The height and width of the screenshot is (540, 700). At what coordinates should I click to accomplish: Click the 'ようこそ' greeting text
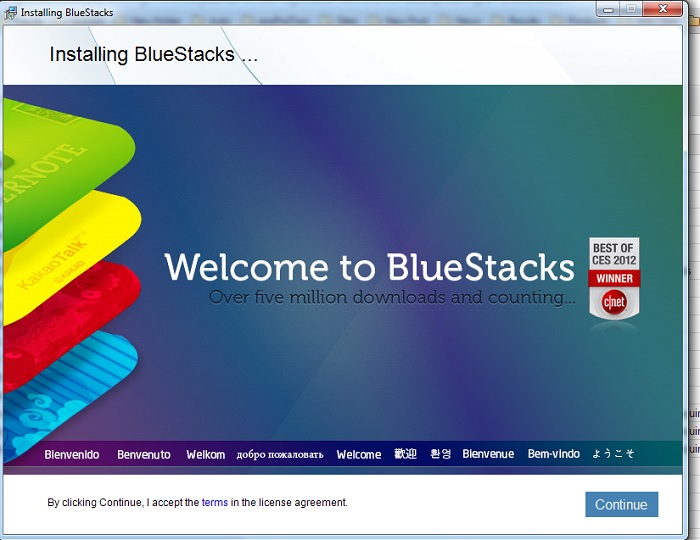613,454
